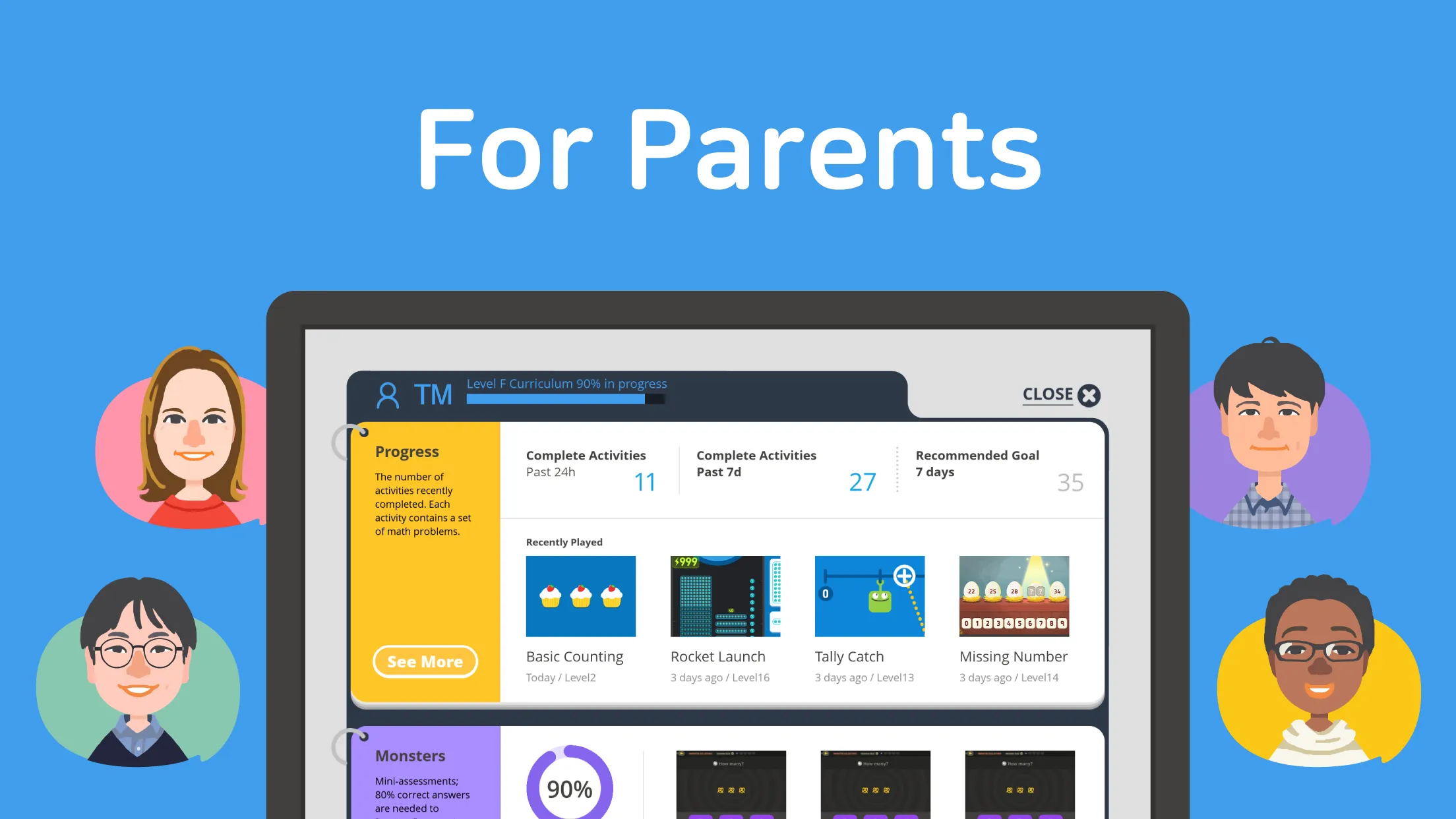The image size is (1456, 819).
Task: Select the Complete Activities Past 24h tab
Action: [590, 470]
